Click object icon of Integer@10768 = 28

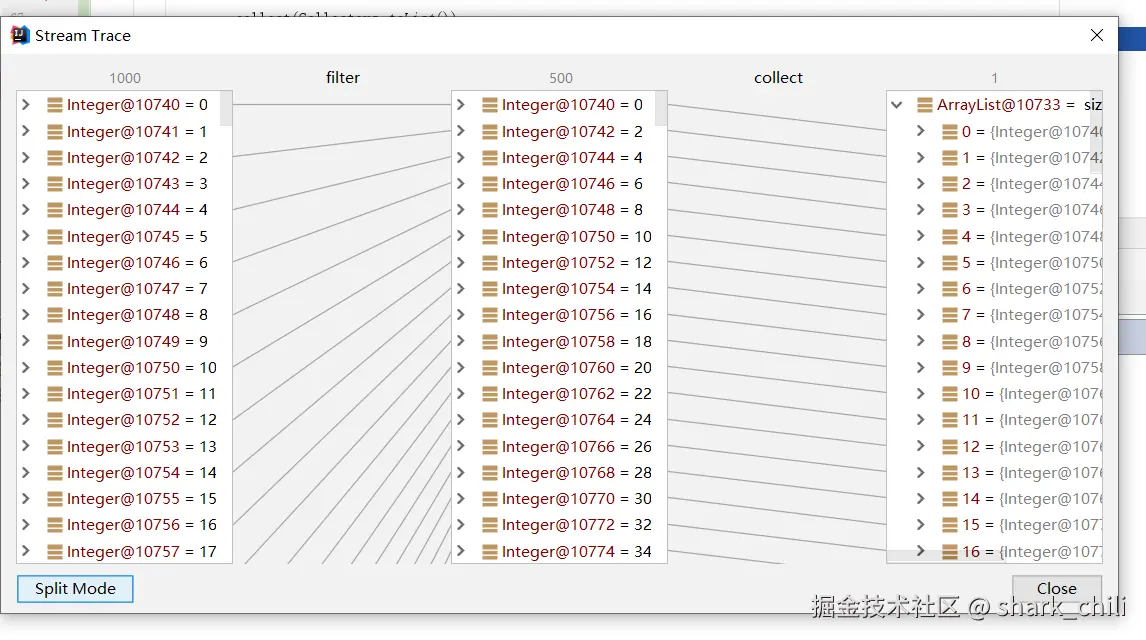pyautogui.click(x=490, y=473)
